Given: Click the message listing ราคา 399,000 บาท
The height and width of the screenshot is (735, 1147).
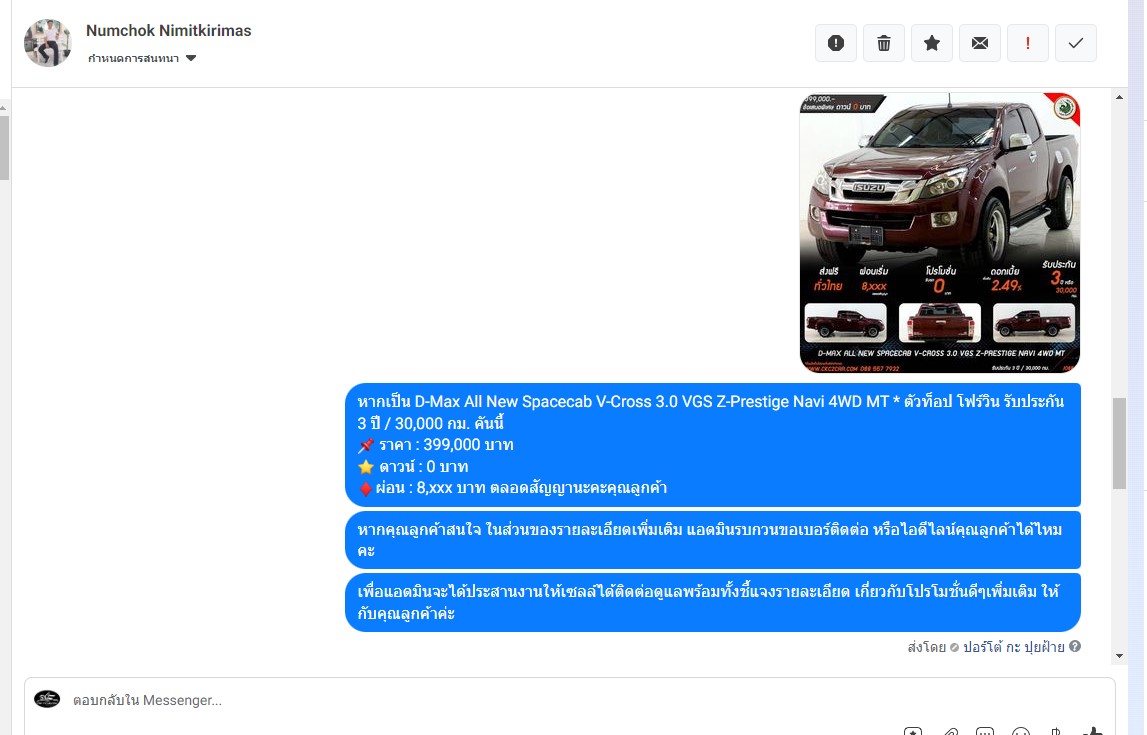Looking at the screenshot, I should point(712,445).
